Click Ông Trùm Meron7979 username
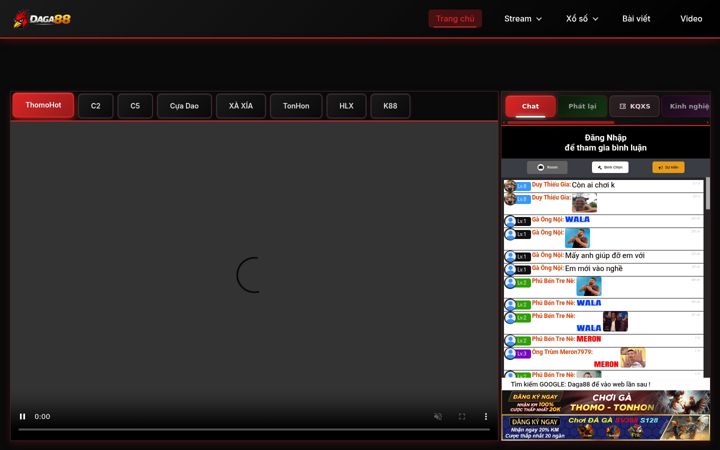This screenshot has width=720, height=450. point(562,352)
